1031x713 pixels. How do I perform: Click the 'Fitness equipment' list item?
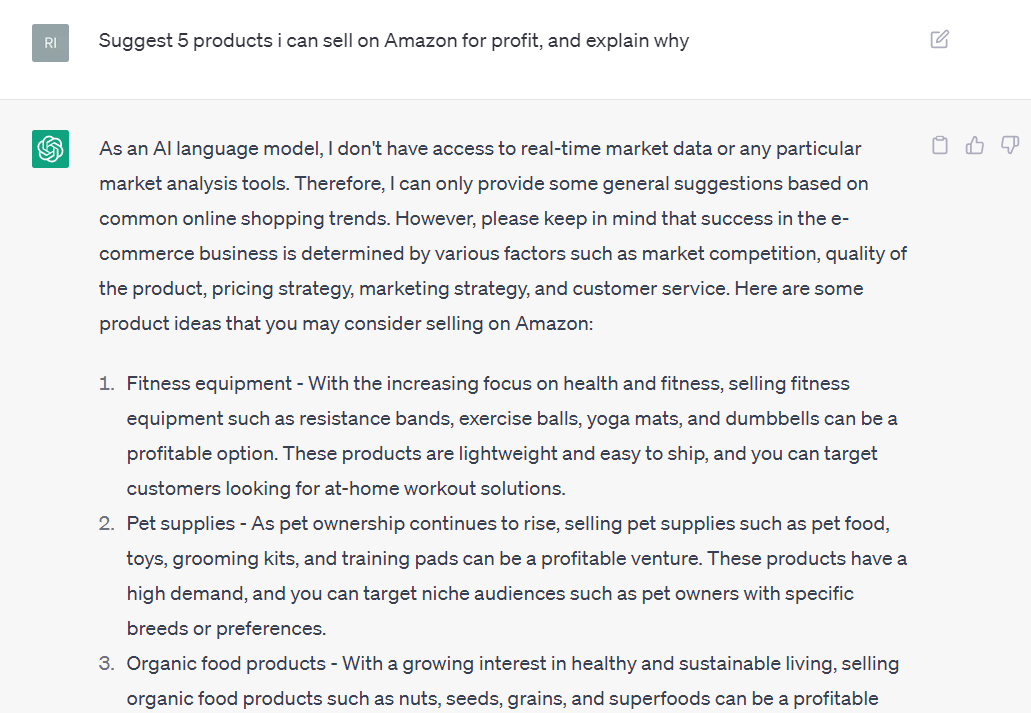click(x=212, y=383)
